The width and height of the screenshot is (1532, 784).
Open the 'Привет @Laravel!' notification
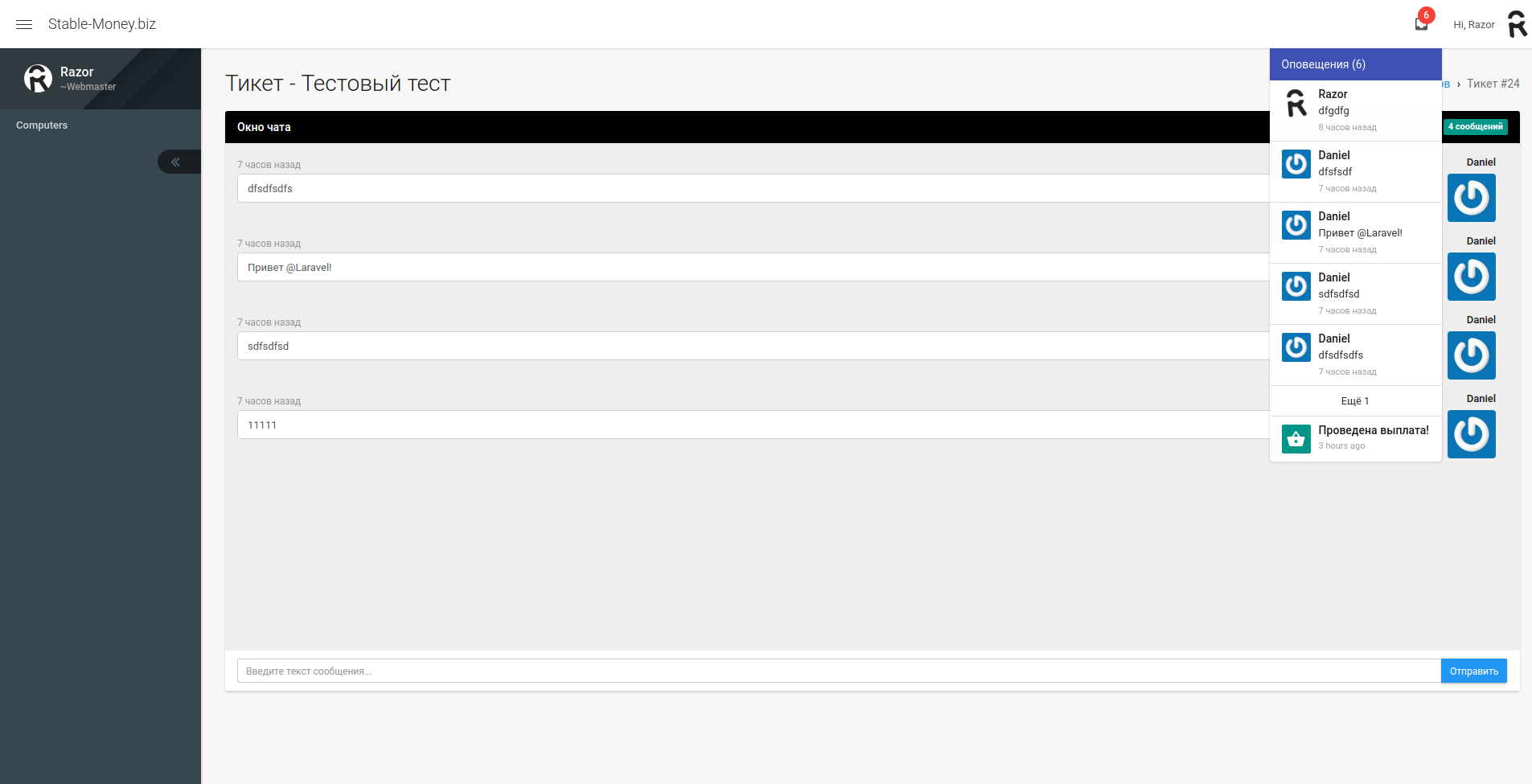(1360, 232)
